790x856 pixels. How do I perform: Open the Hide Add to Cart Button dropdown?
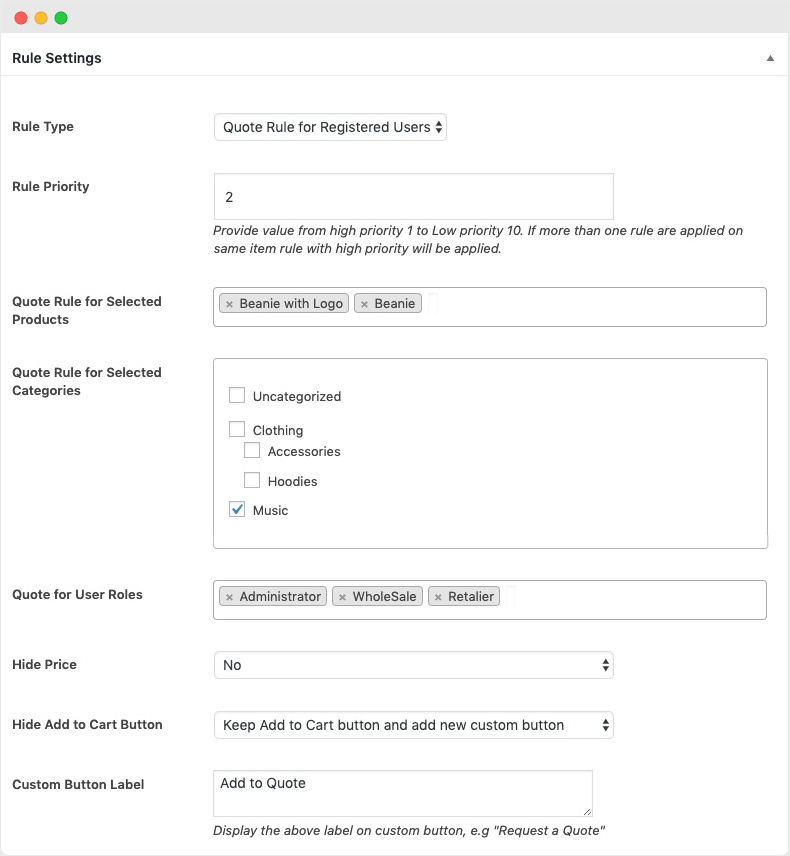pos(413,724)
